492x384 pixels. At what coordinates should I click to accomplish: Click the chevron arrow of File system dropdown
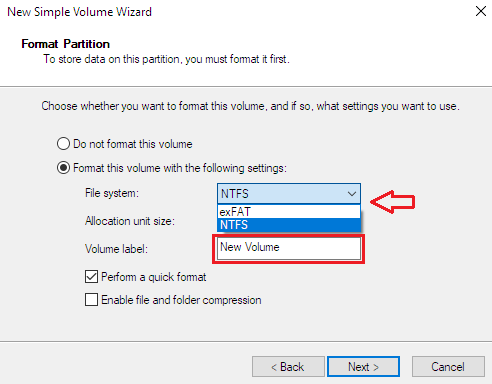[352, 194]
